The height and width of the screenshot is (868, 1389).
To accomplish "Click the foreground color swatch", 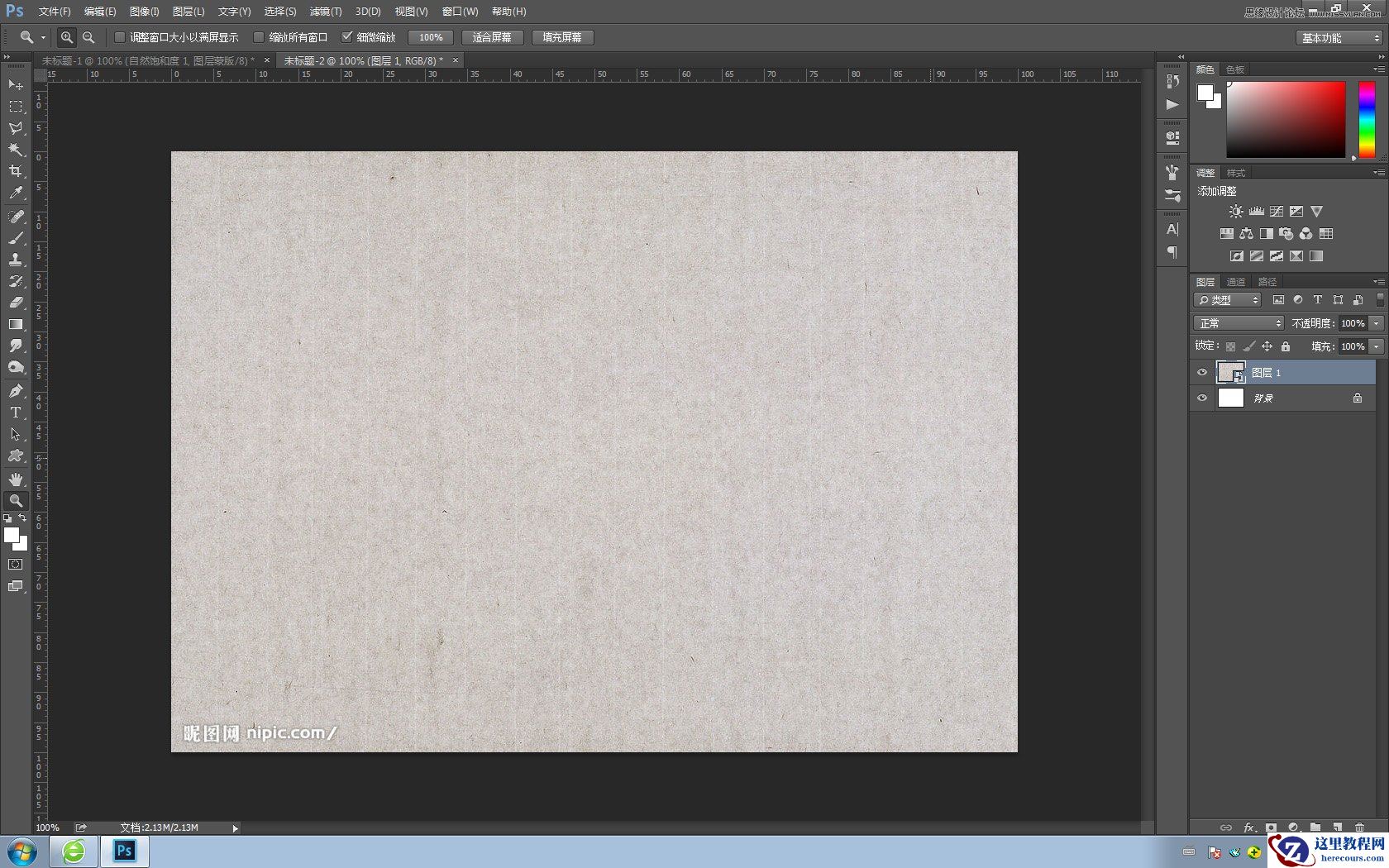I will click(11, 536).
